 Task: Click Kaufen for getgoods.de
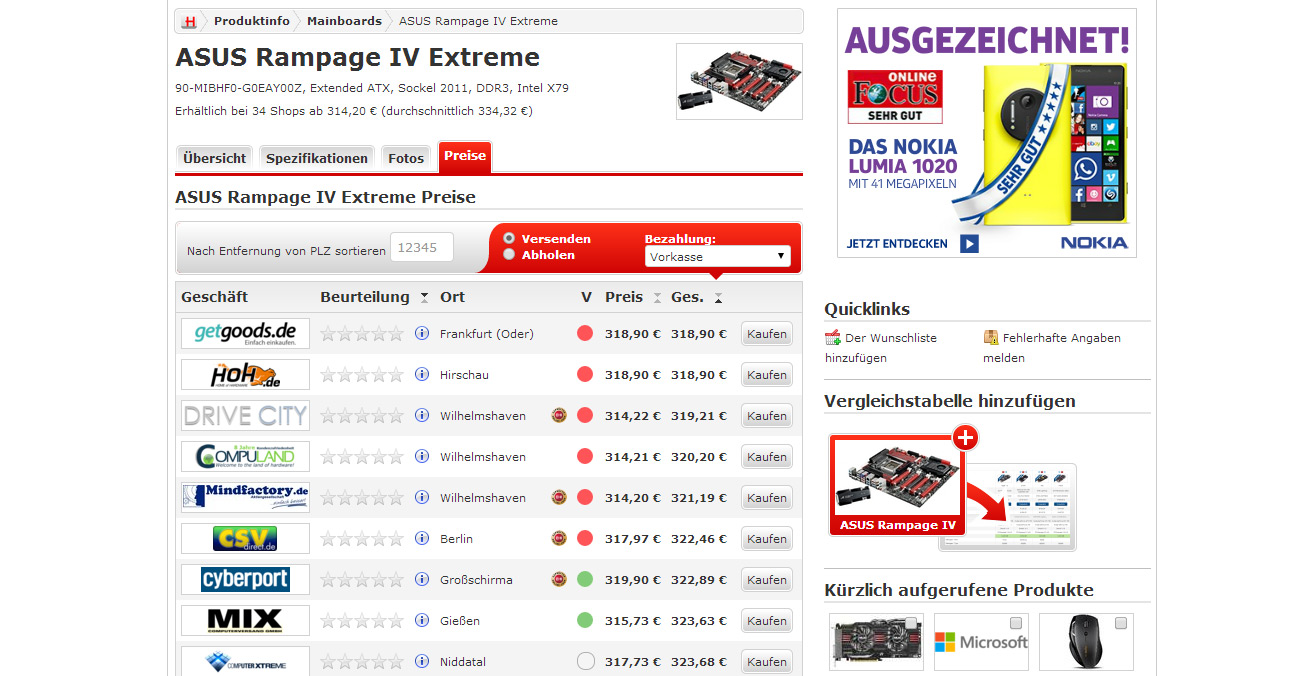pos(767,334)
